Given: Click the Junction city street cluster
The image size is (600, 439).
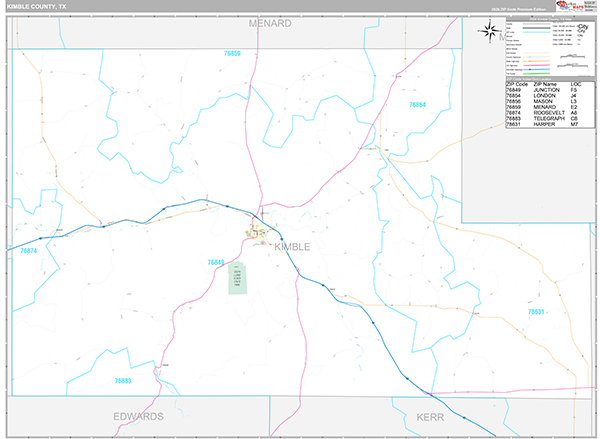Looking at the screenshot, I should click(x=255, y=234).
